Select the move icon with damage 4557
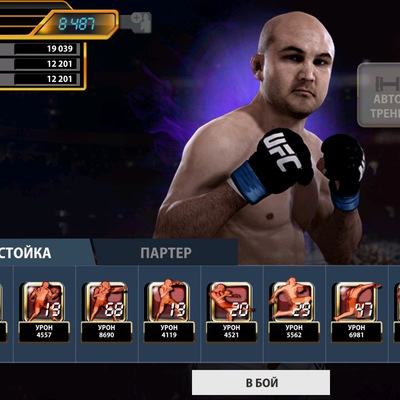400x400 pixels. tap(44, 302)
